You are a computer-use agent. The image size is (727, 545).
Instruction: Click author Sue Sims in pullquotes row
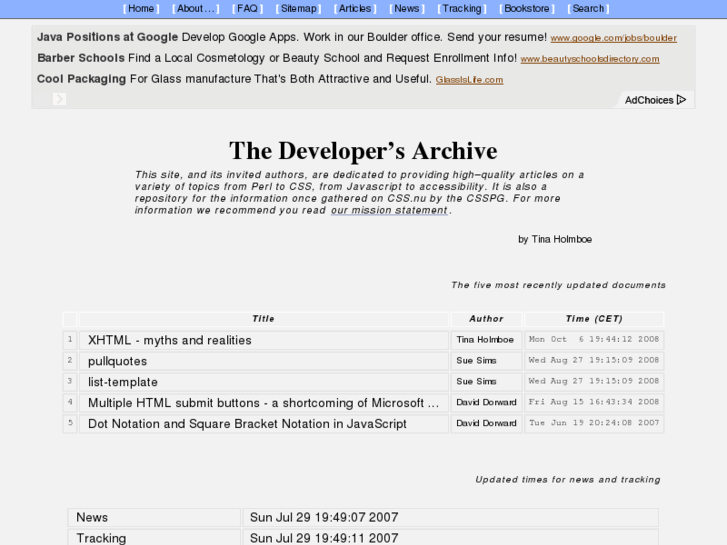[476, 360]
